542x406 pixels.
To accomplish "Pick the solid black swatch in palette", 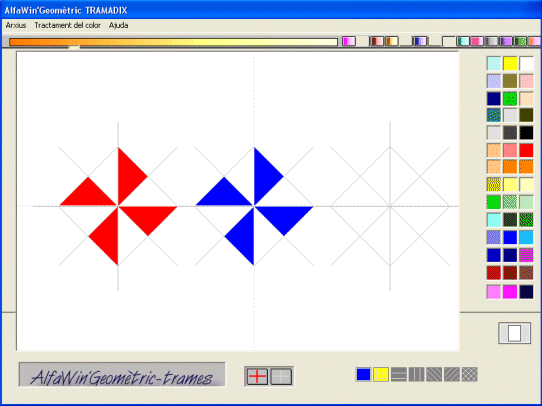I will [x=526, y=133].
